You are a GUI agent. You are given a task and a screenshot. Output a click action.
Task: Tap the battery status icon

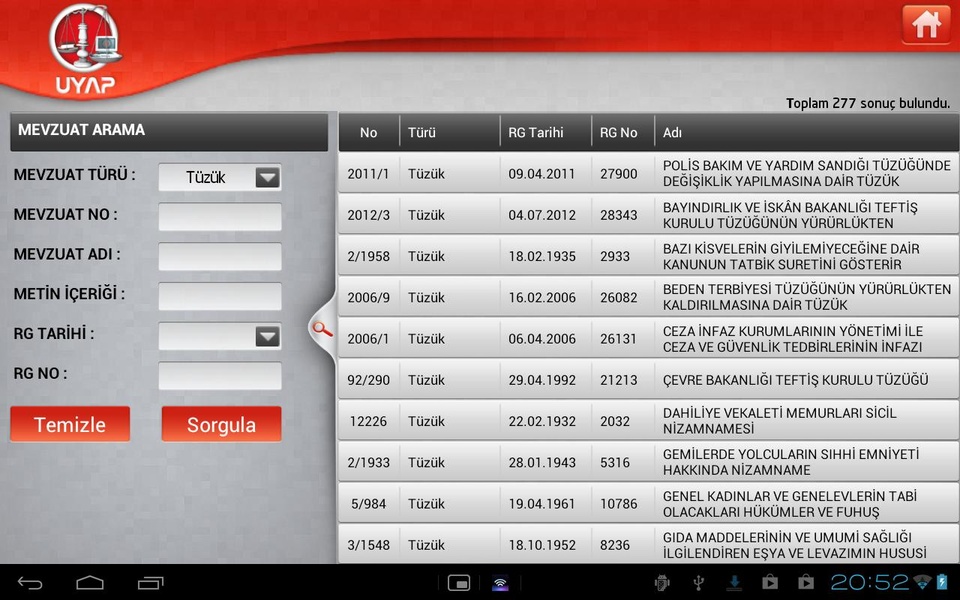tap(942, 582)
